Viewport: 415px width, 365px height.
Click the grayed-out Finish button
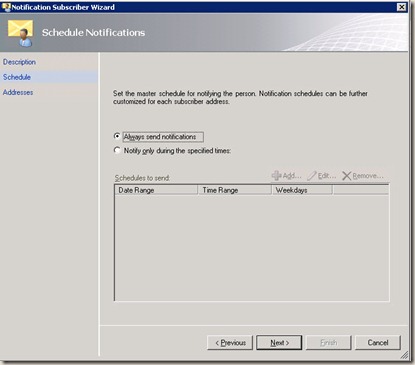pos(328,343)
